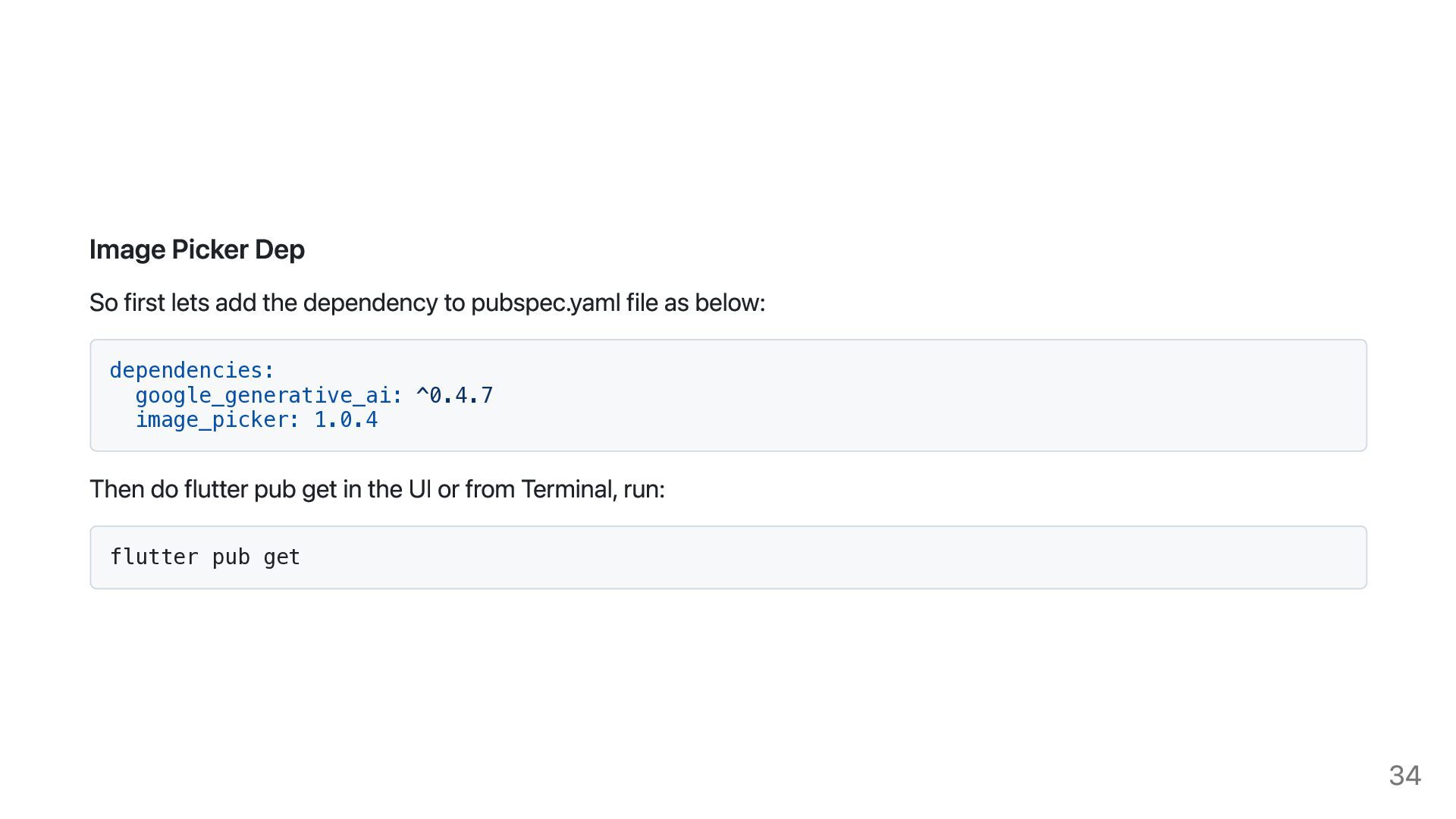Click the dependencies: line in code block

(192, 370)
